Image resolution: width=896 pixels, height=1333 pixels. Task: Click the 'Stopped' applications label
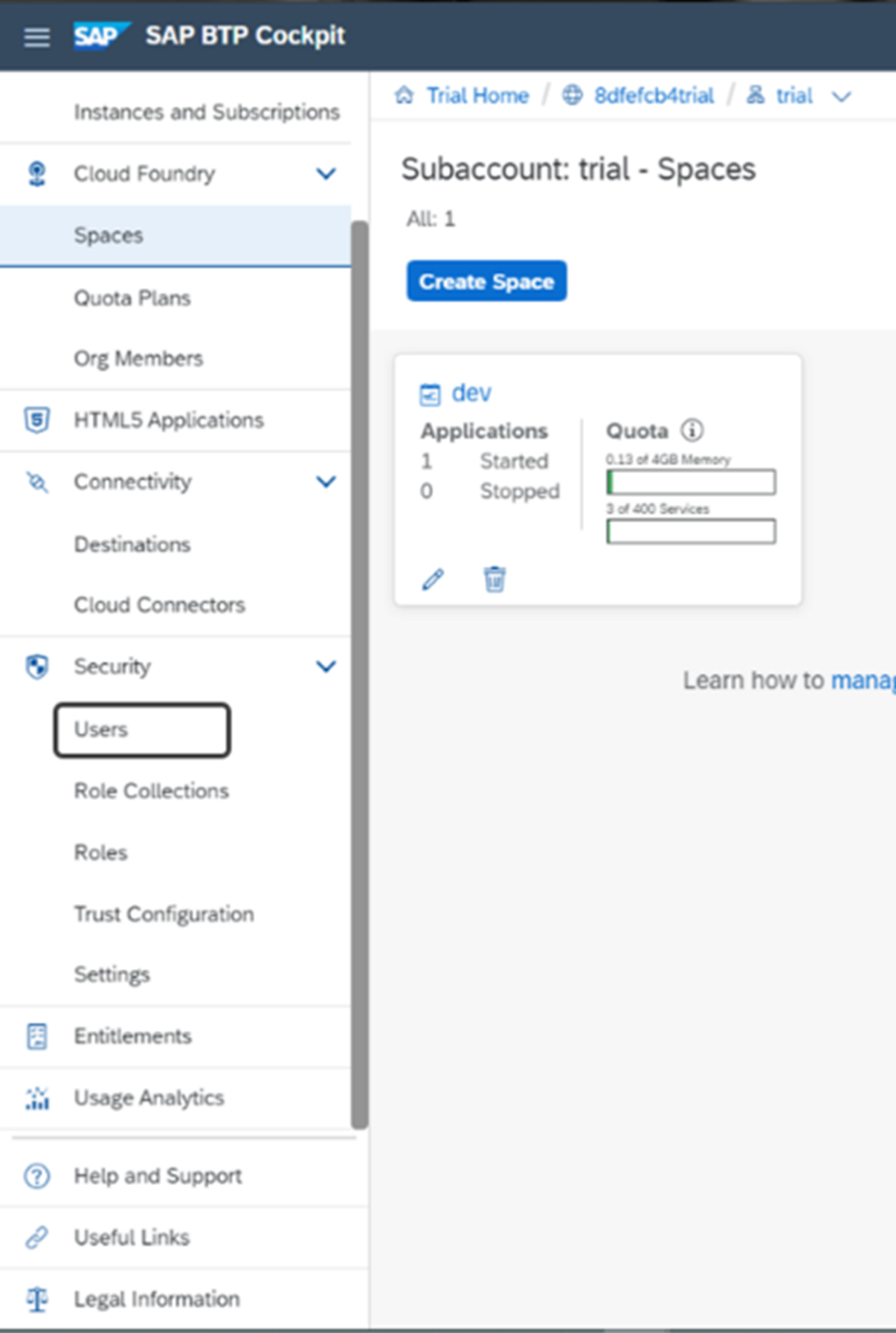point(520,491)
